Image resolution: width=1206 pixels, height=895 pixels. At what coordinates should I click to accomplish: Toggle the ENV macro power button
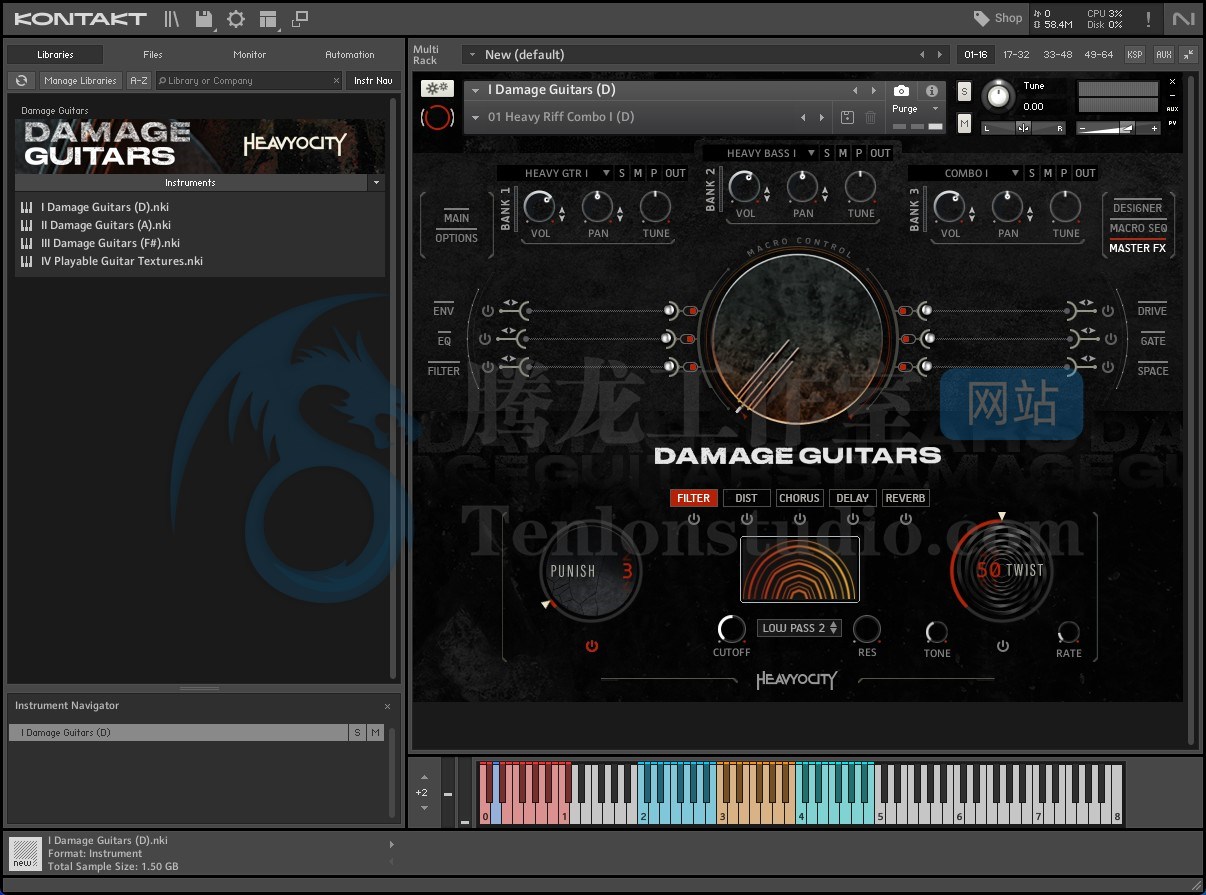click(487, 311)
